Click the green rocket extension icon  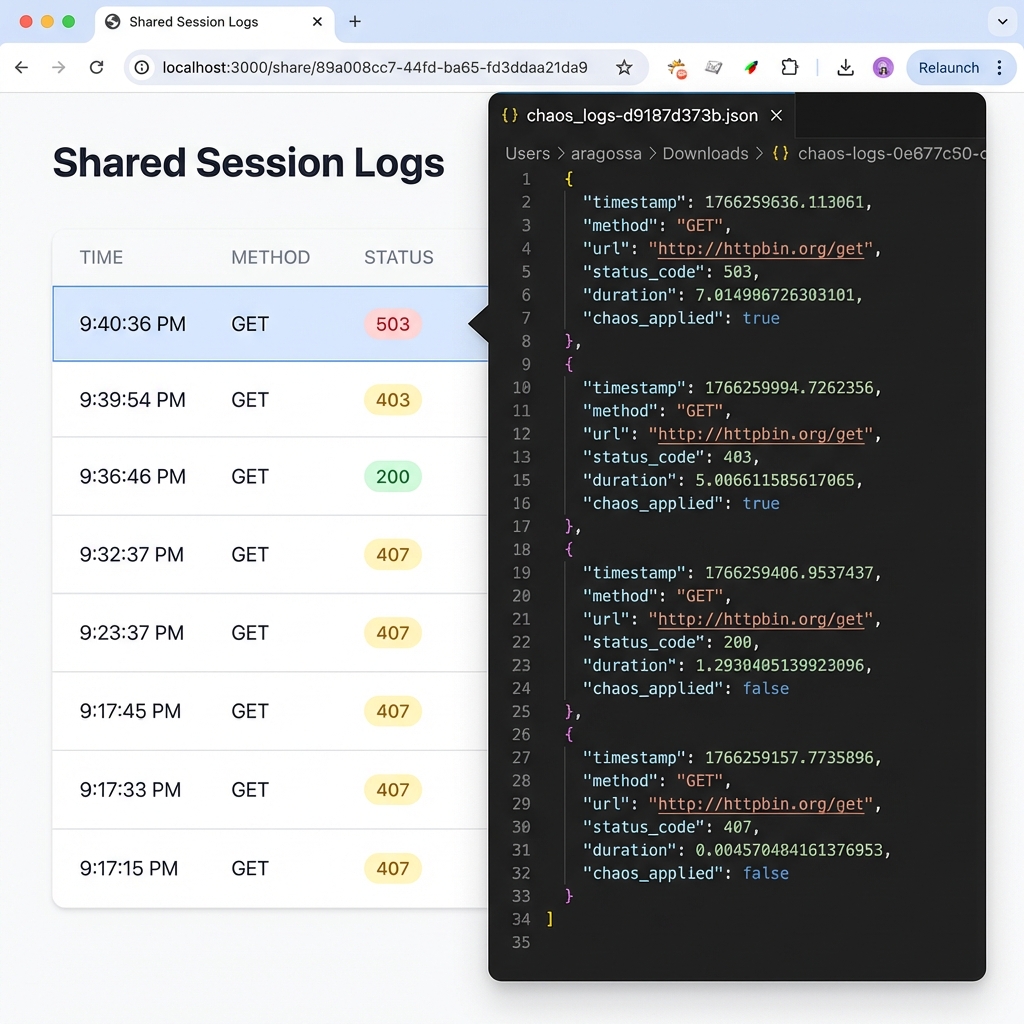tap(751, 68)
